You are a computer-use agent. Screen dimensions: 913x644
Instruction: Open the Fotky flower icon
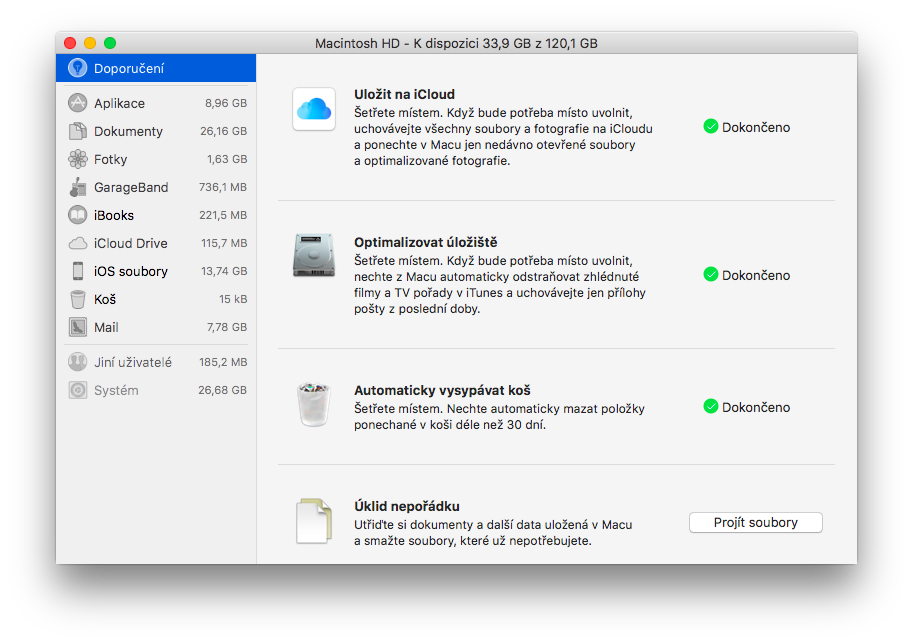tap(77, 159)
